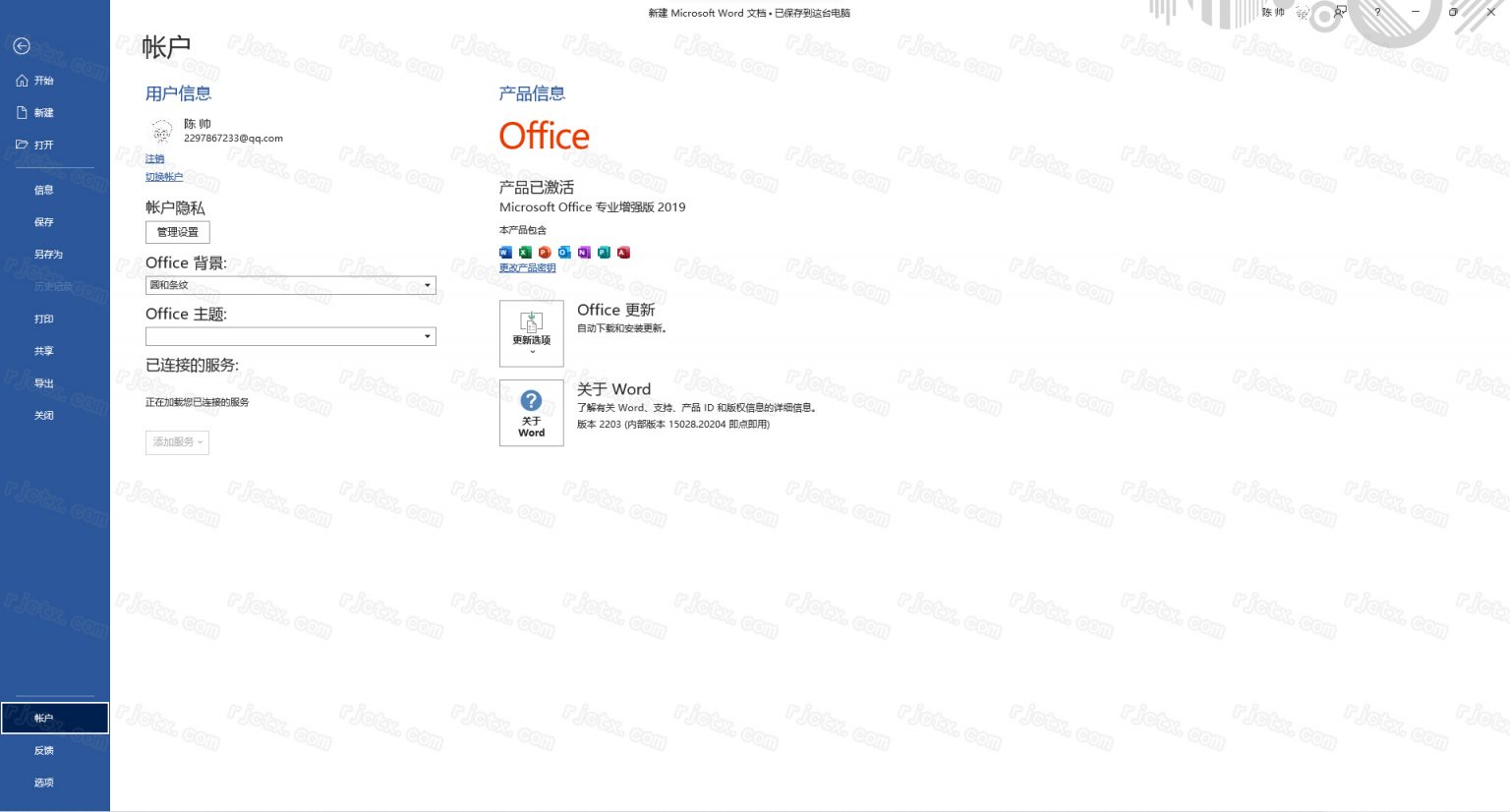Click the user avatar for 陈帅
Image resolution: width=1510 pixels, height=812 pixels.
[x=161, y=131]
